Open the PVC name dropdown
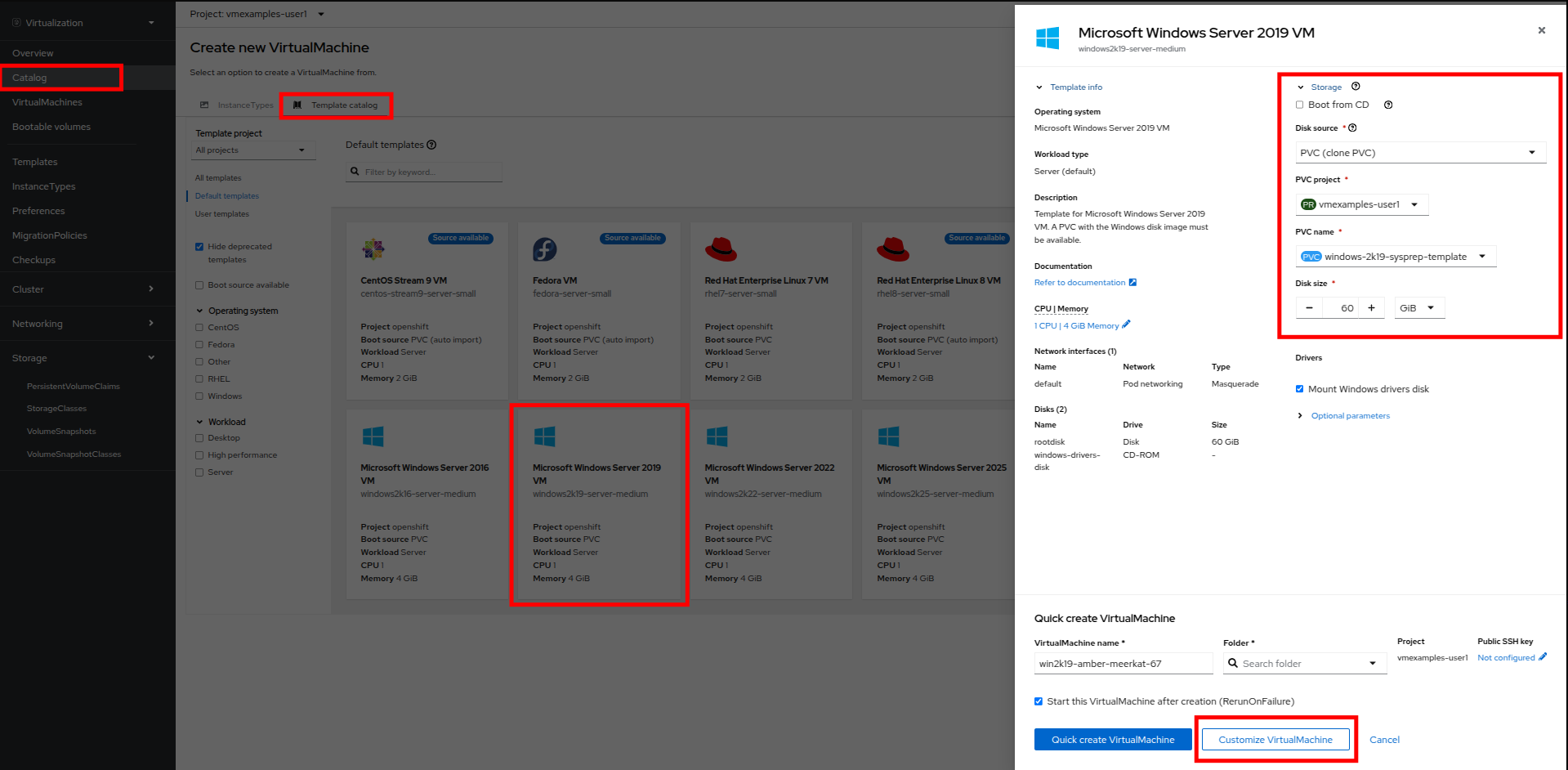1568x770 pixels. pos(1395,257)
